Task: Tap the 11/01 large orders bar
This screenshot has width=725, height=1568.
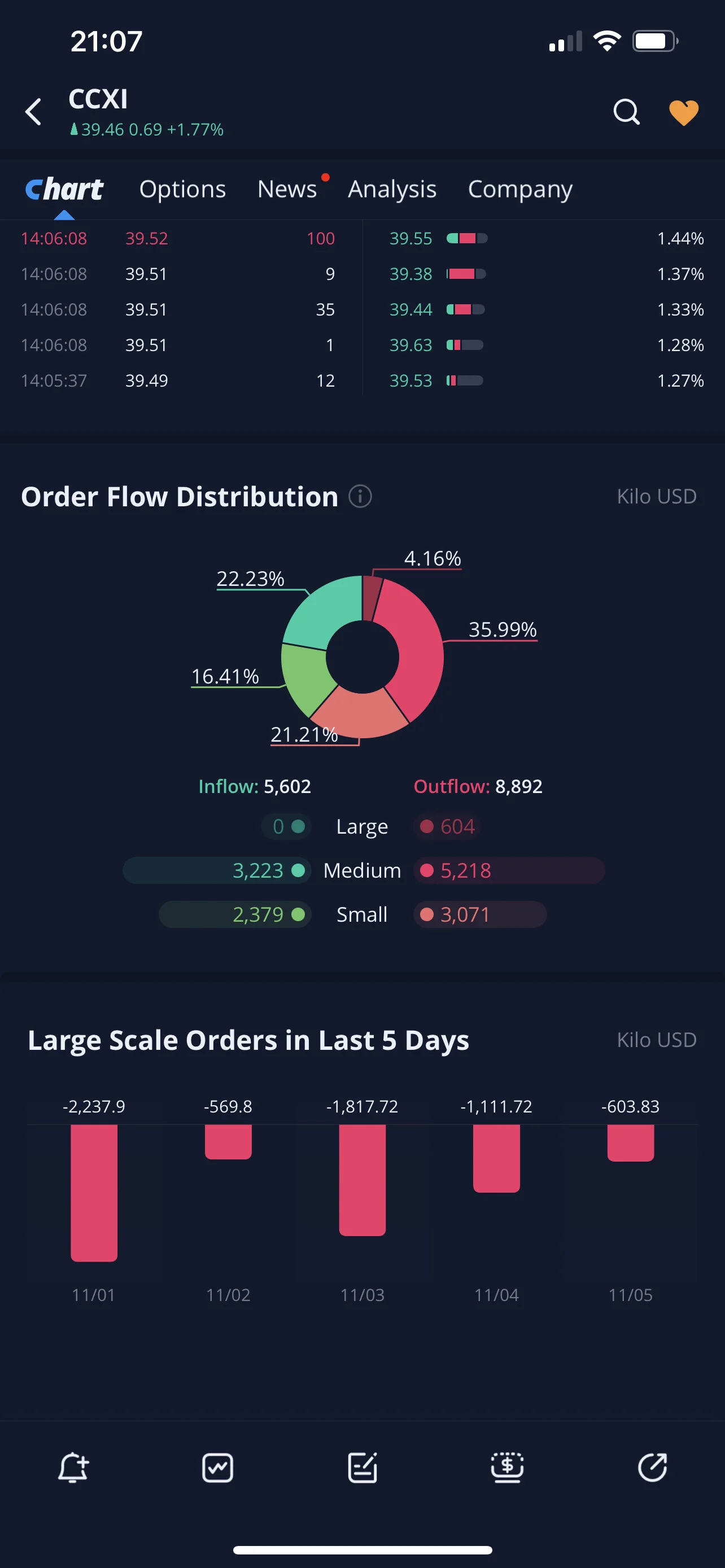Action: [x=94, y=1193]
